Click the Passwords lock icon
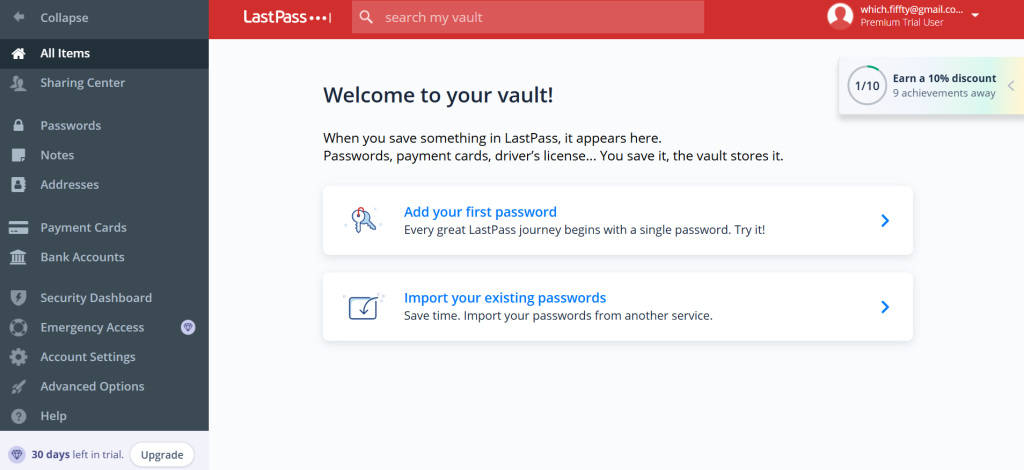Image resolution: width=1024 pixels, height=470 pixels. tap(18, 126)
